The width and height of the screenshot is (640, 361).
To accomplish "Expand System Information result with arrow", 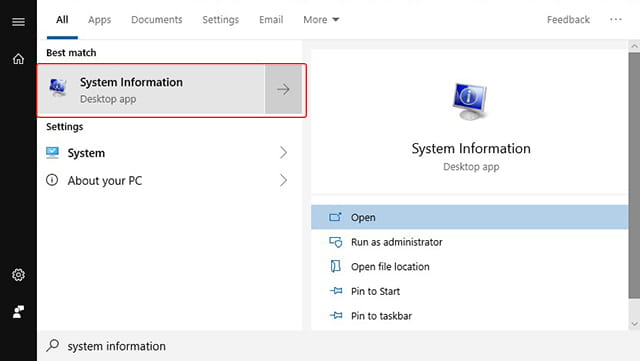I will [283, 89].
